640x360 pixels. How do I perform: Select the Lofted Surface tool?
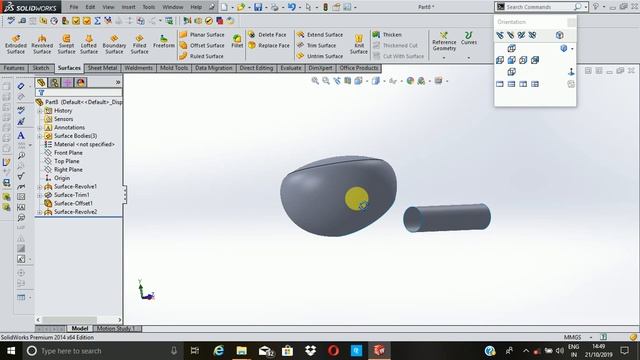point(89,44)
